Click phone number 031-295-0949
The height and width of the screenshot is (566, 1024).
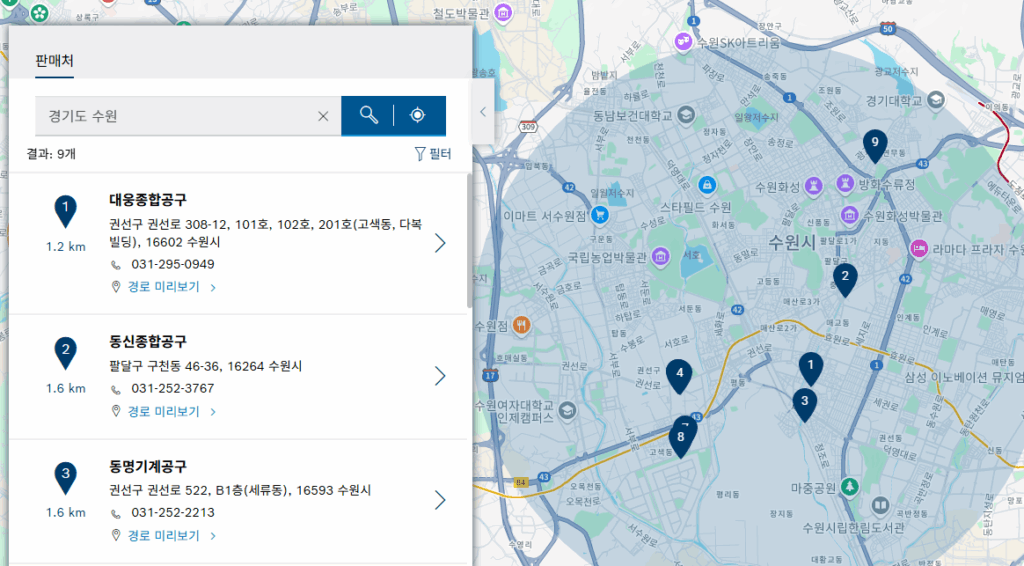pyautogui.click(x=172, y=264)
